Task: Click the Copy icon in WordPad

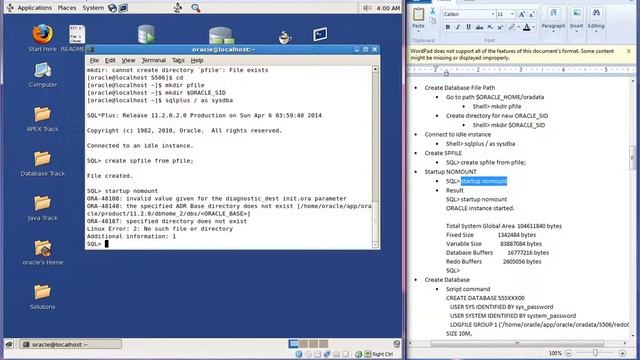Action: (x=433, y=20)
